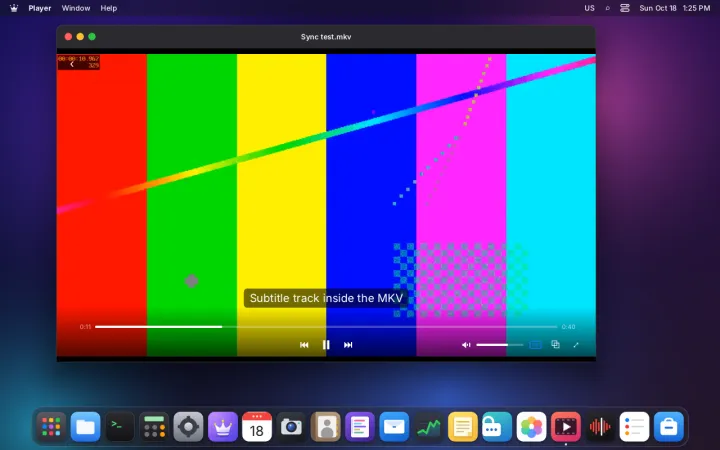The height and width of the screenshot is (450, 720).
Task: Click the video player app in dock
Action: (566, 427)
